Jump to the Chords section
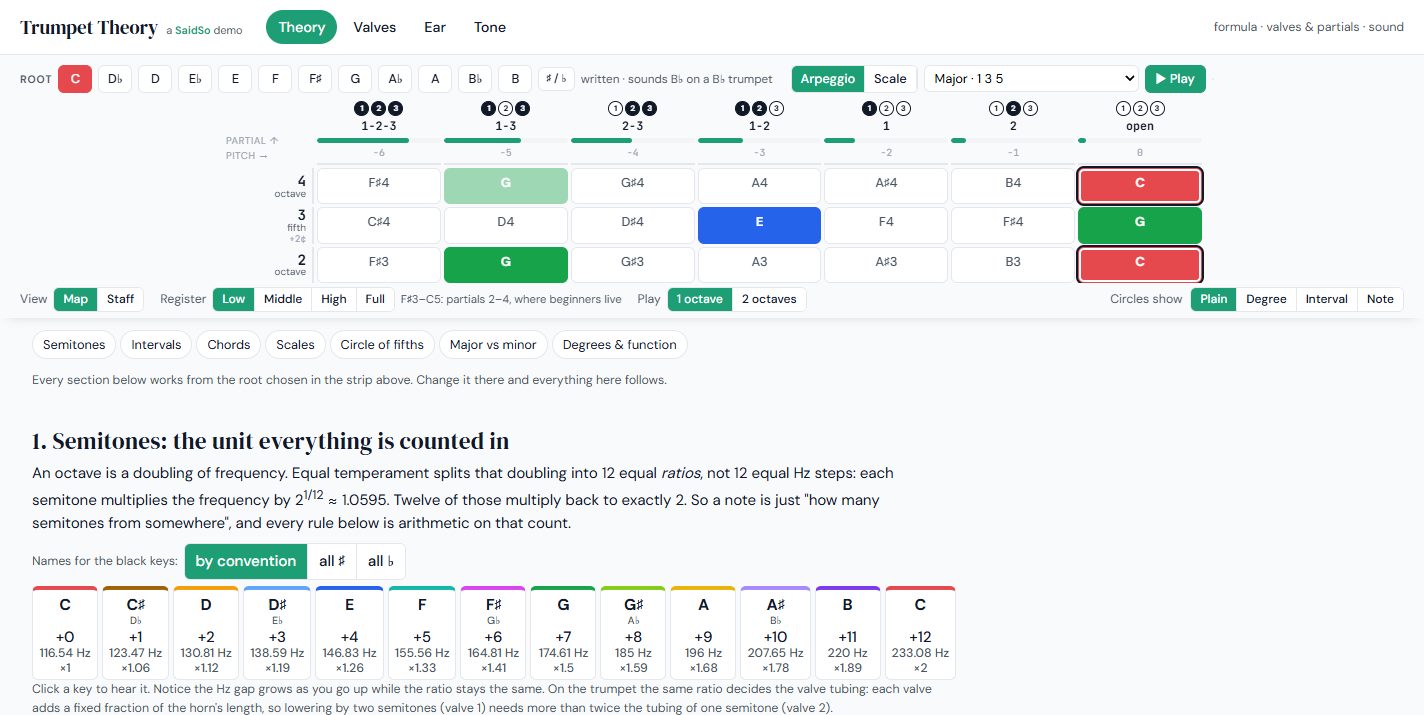1424x715 pixels. (229, 345)
